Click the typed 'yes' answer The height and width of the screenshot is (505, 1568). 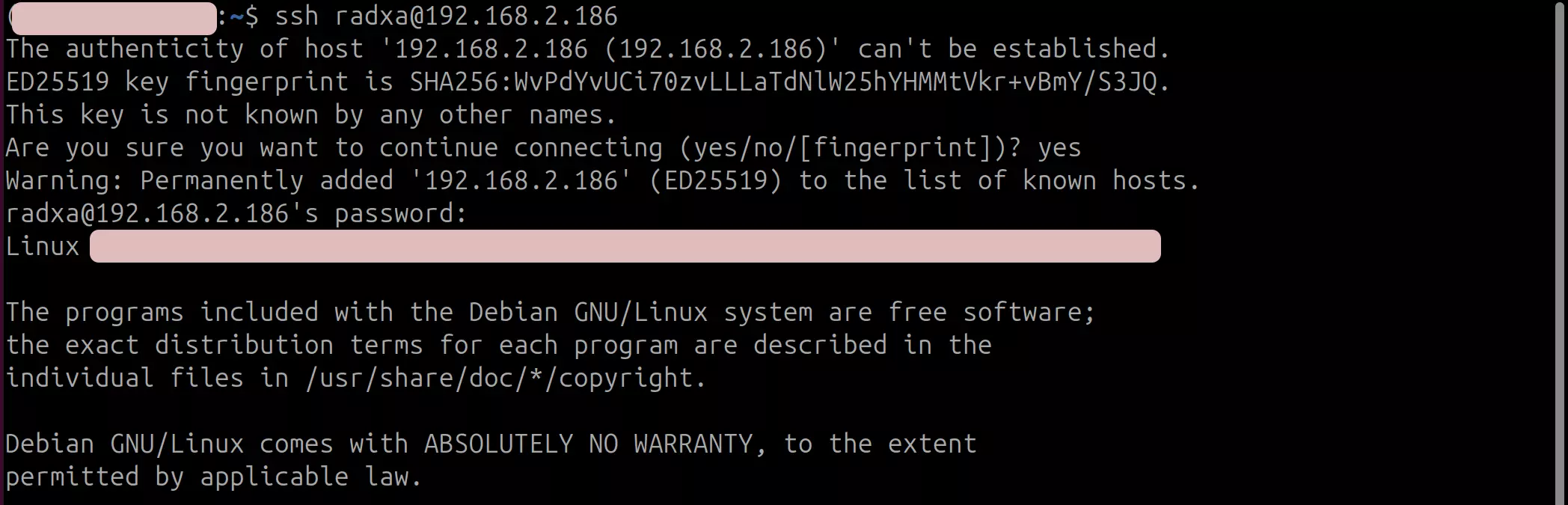click(x=1059, y=147)
